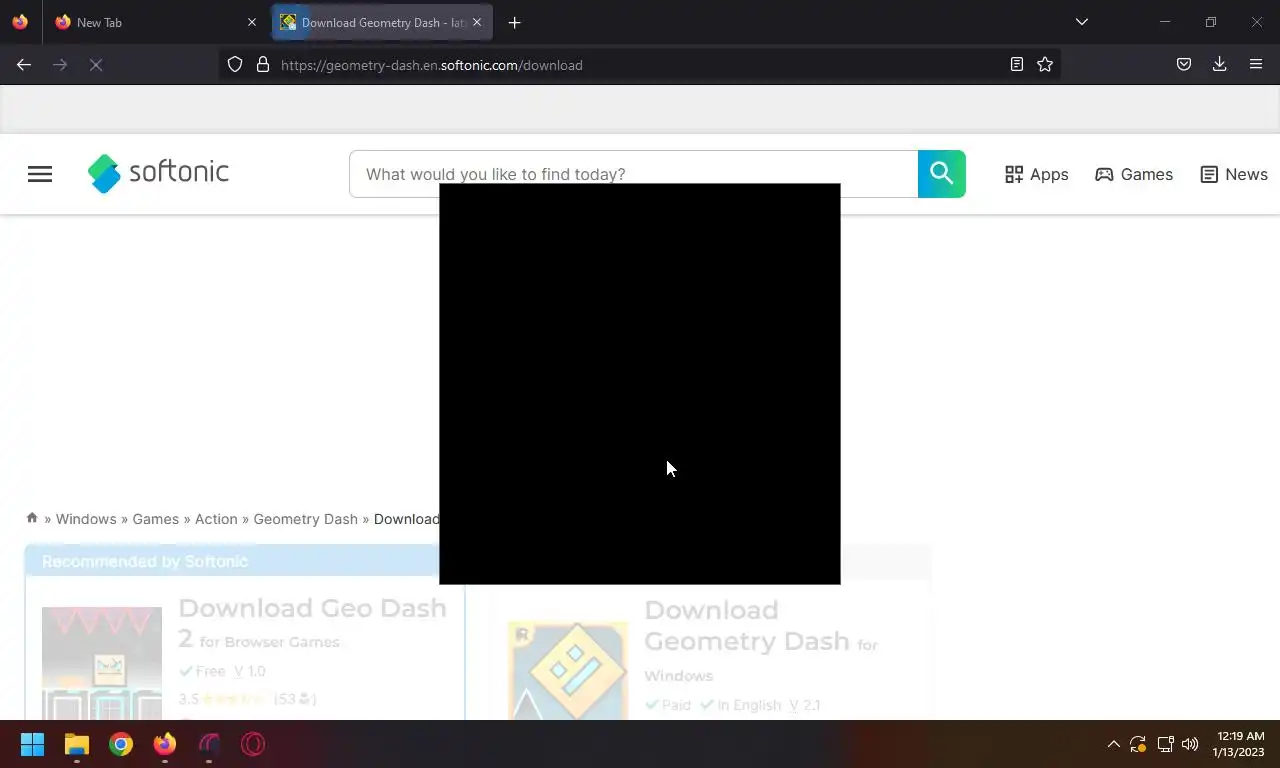Open a new browser tab
1280x768 pixels.
[x=514, y=22]
